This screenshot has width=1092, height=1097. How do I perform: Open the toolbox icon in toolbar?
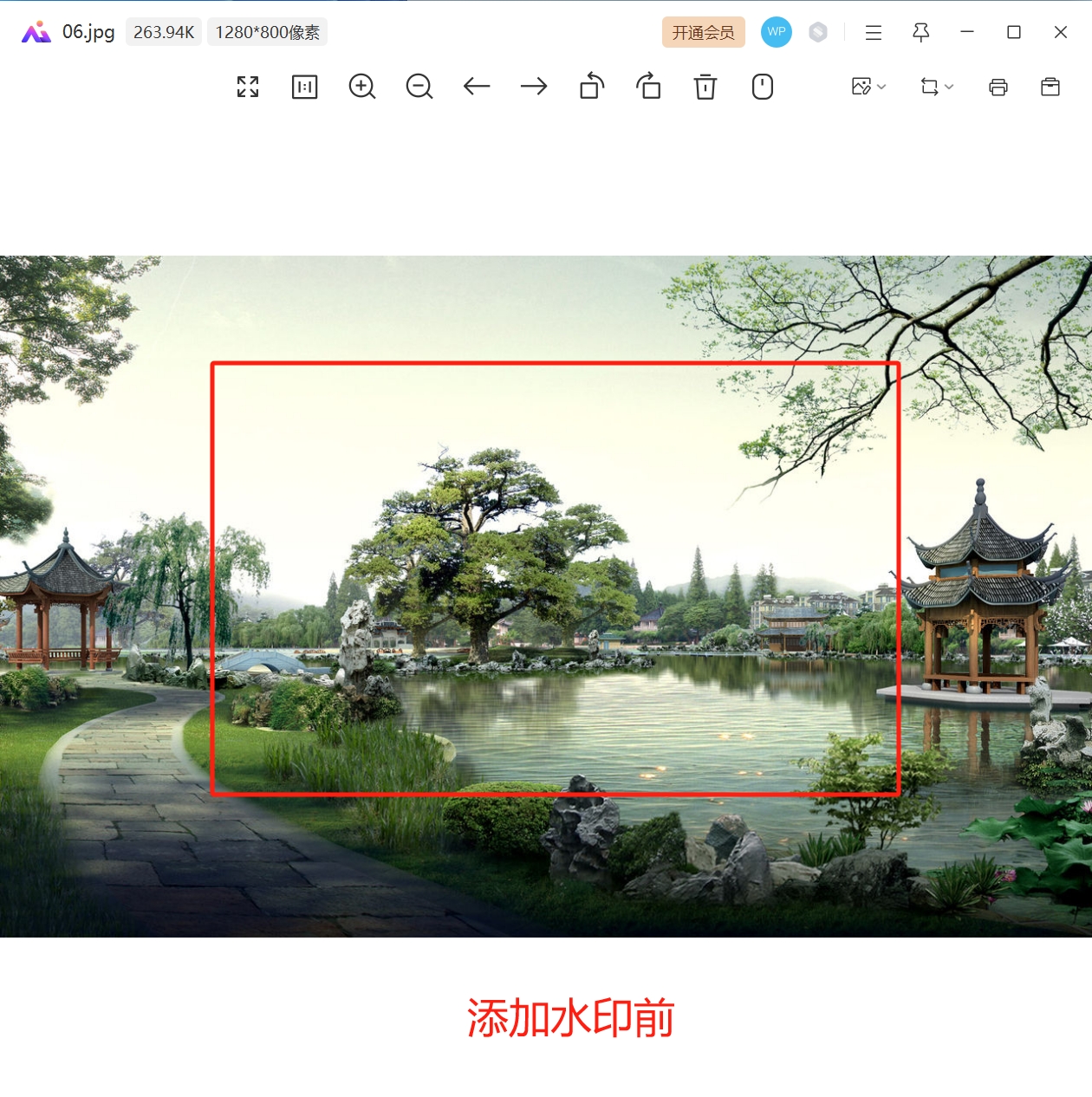point(1050,87)
